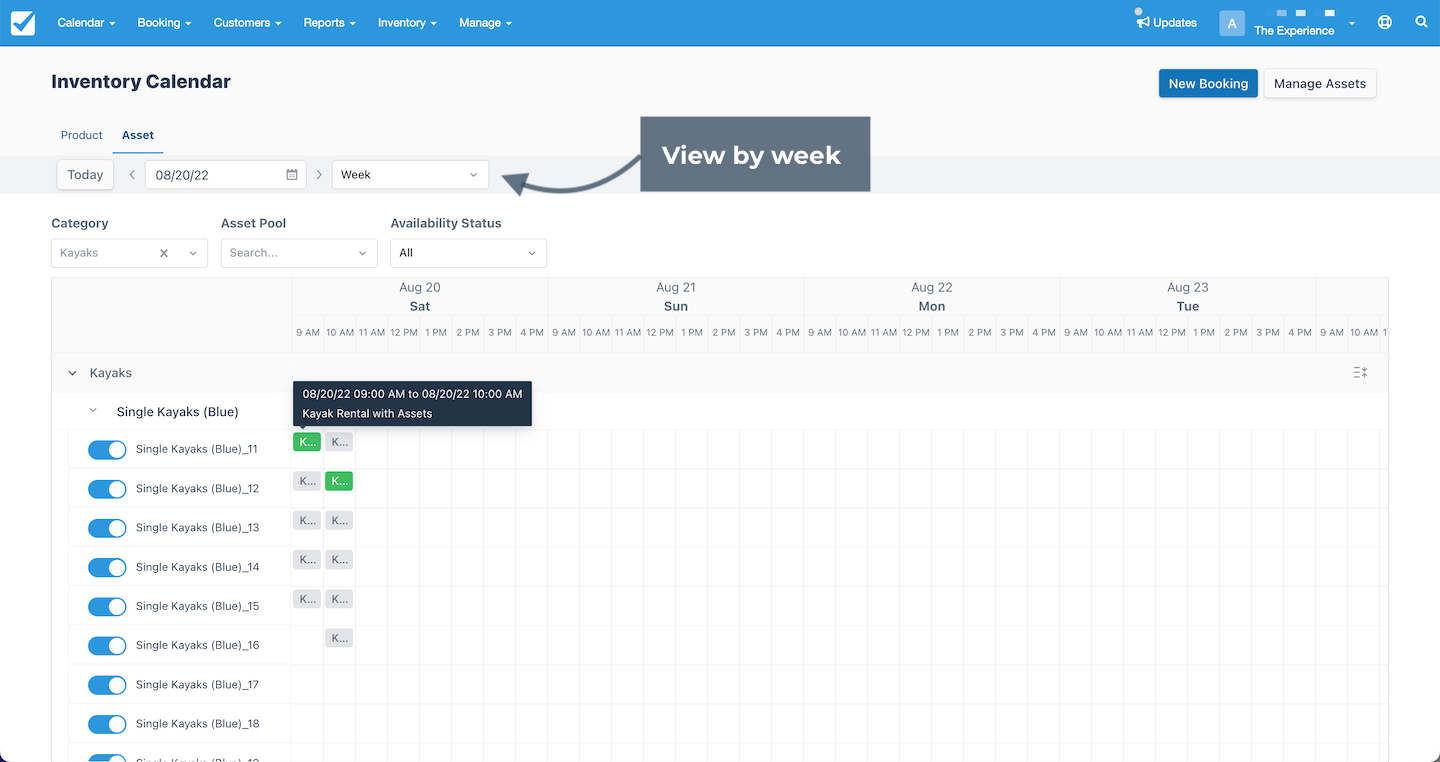Click the collapse-all rows icon in Kayaks row
Screen dimensions: 1440x762
(1360, 372)
